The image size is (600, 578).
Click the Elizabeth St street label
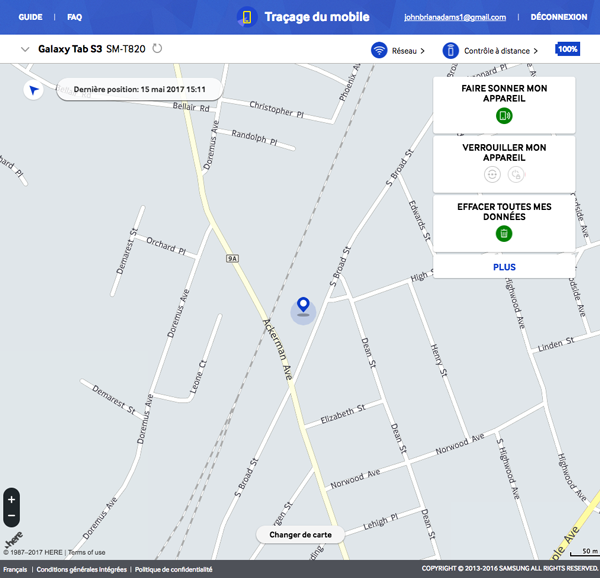(343, 414)
